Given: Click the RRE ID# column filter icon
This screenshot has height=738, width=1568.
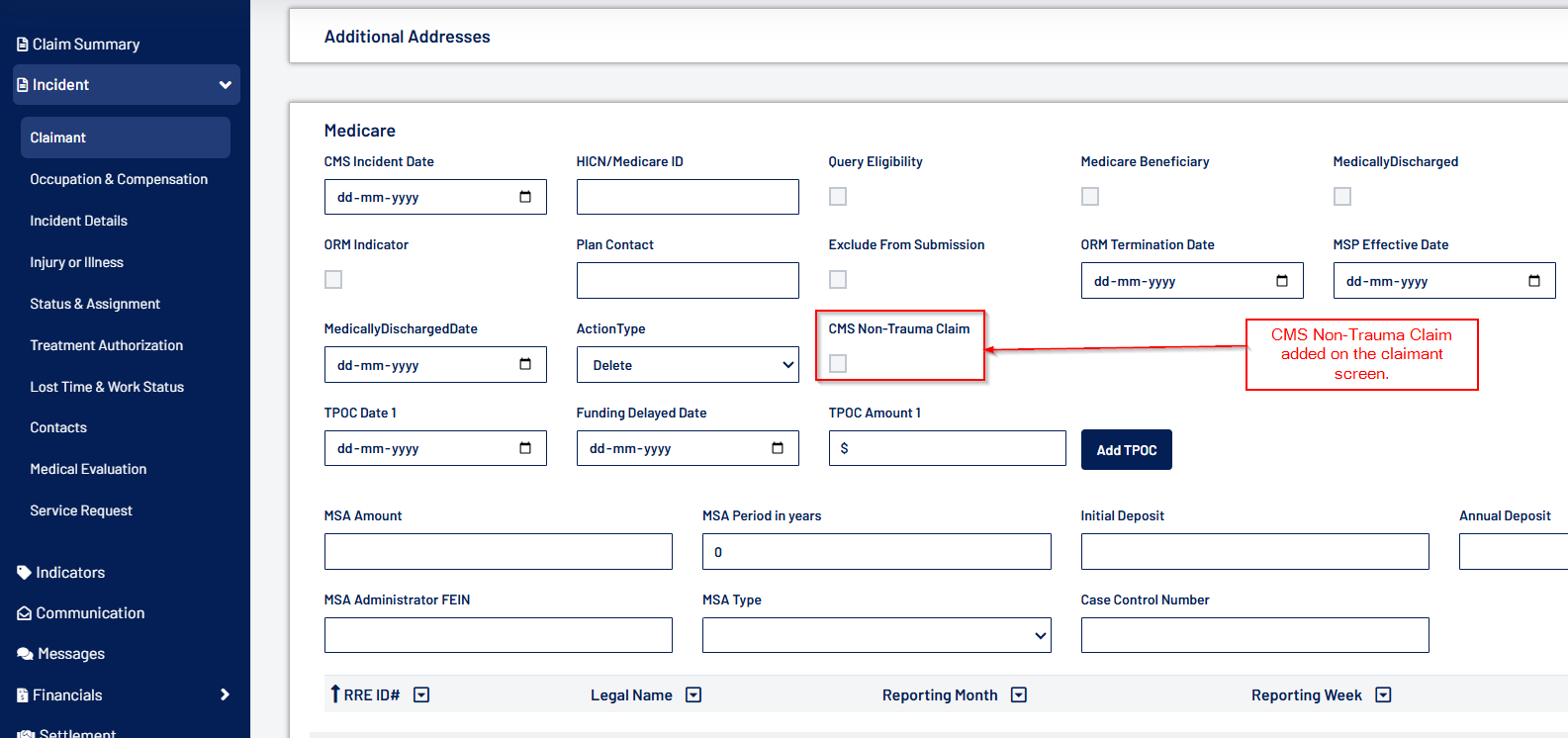Looking at the screenshot, I should [421, 695].
